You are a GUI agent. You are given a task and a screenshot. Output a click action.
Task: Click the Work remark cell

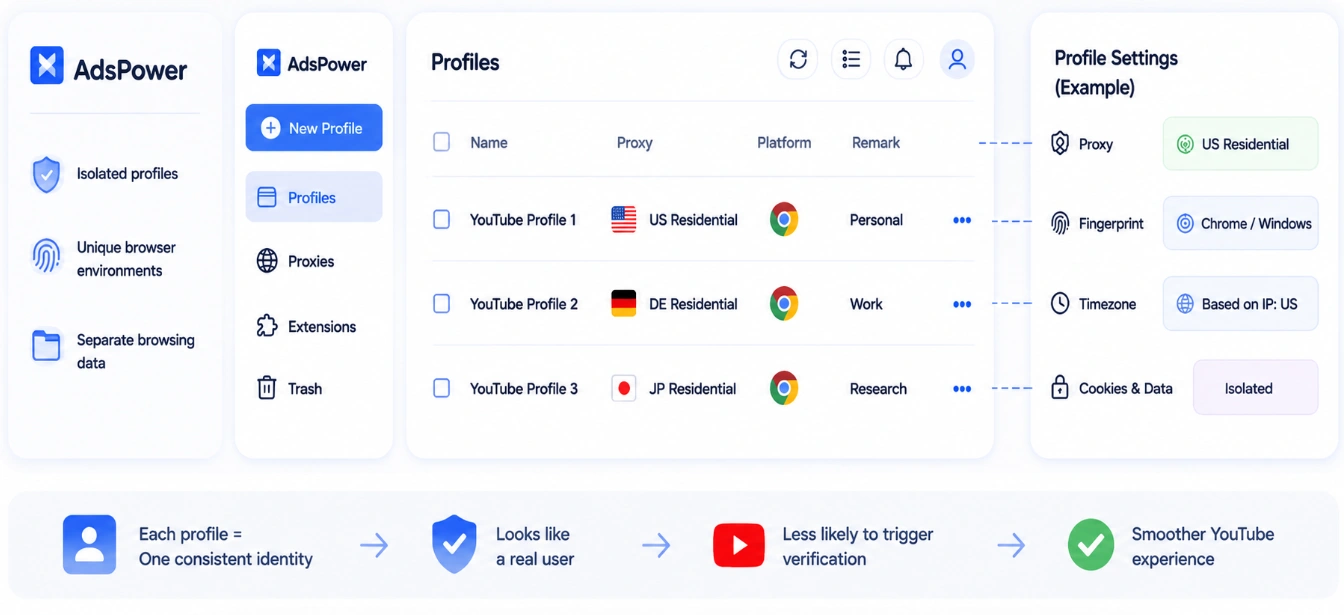point(866,304)
